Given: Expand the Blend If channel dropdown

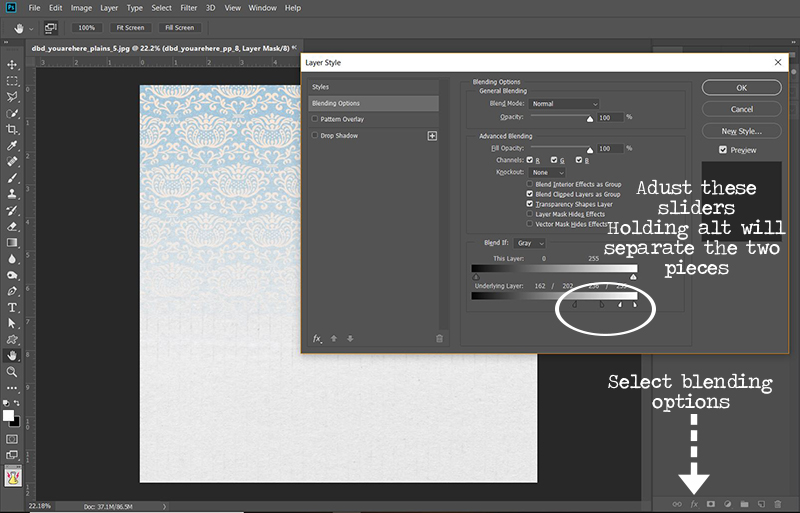Looking at the screenshot, I should pyautogui.click(x=529, y=243).
